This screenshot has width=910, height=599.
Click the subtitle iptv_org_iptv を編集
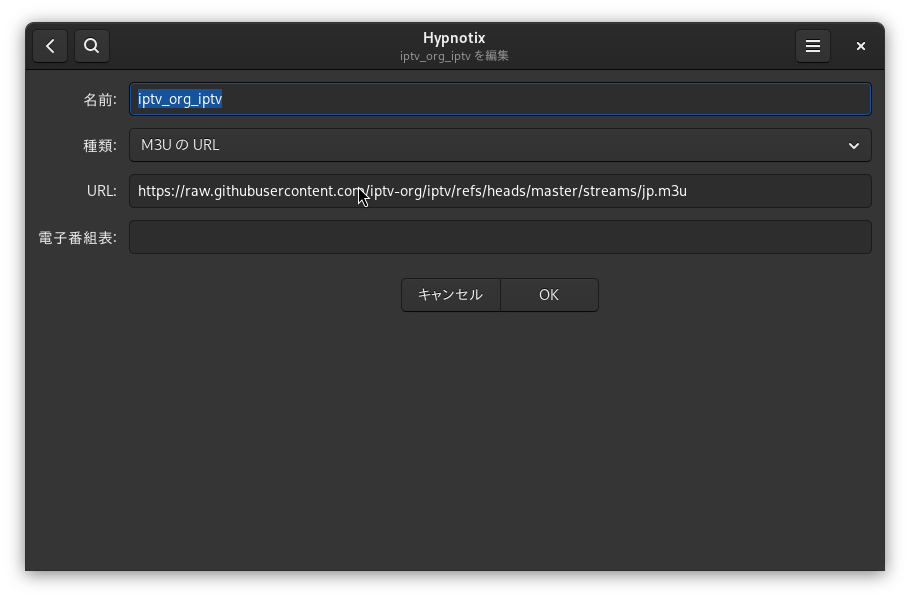[x=454, y=56]
